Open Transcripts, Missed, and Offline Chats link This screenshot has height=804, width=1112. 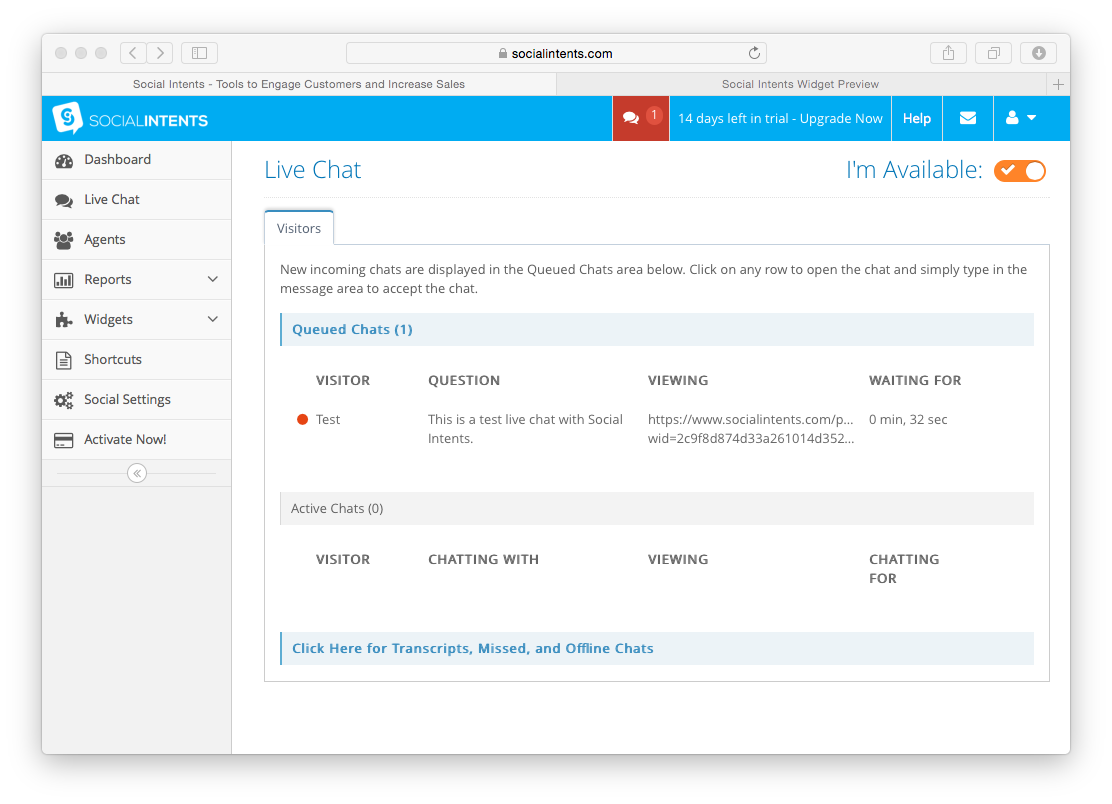pyautogui.click(x=657, y=649)
